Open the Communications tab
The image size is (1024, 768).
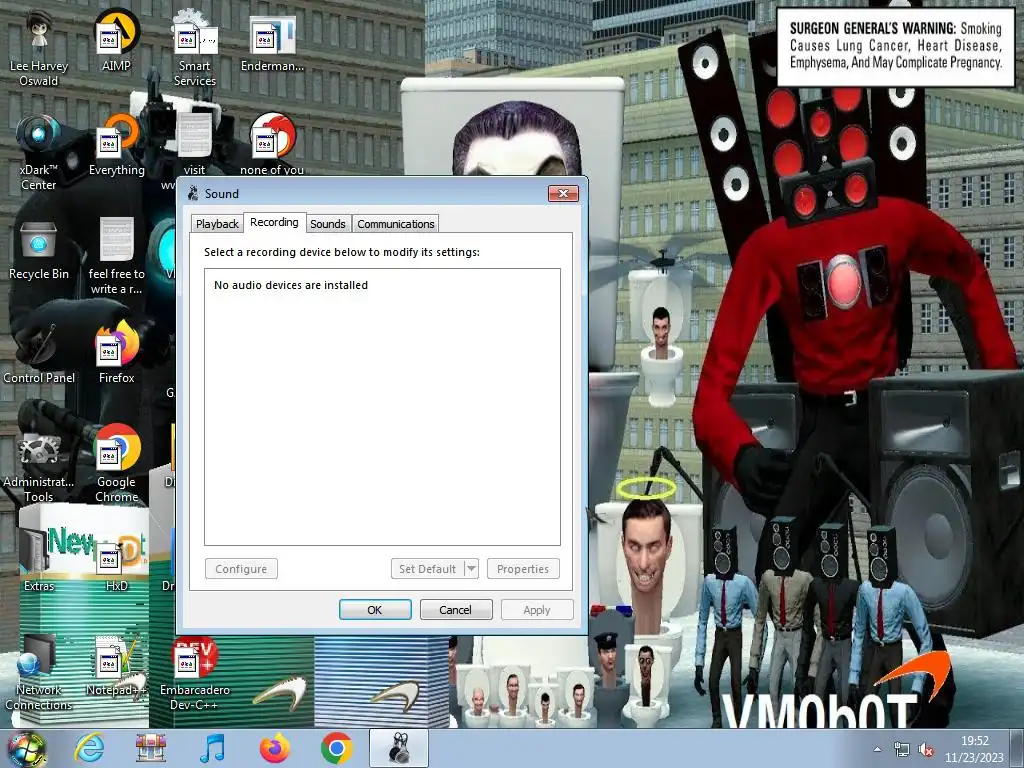396,224
